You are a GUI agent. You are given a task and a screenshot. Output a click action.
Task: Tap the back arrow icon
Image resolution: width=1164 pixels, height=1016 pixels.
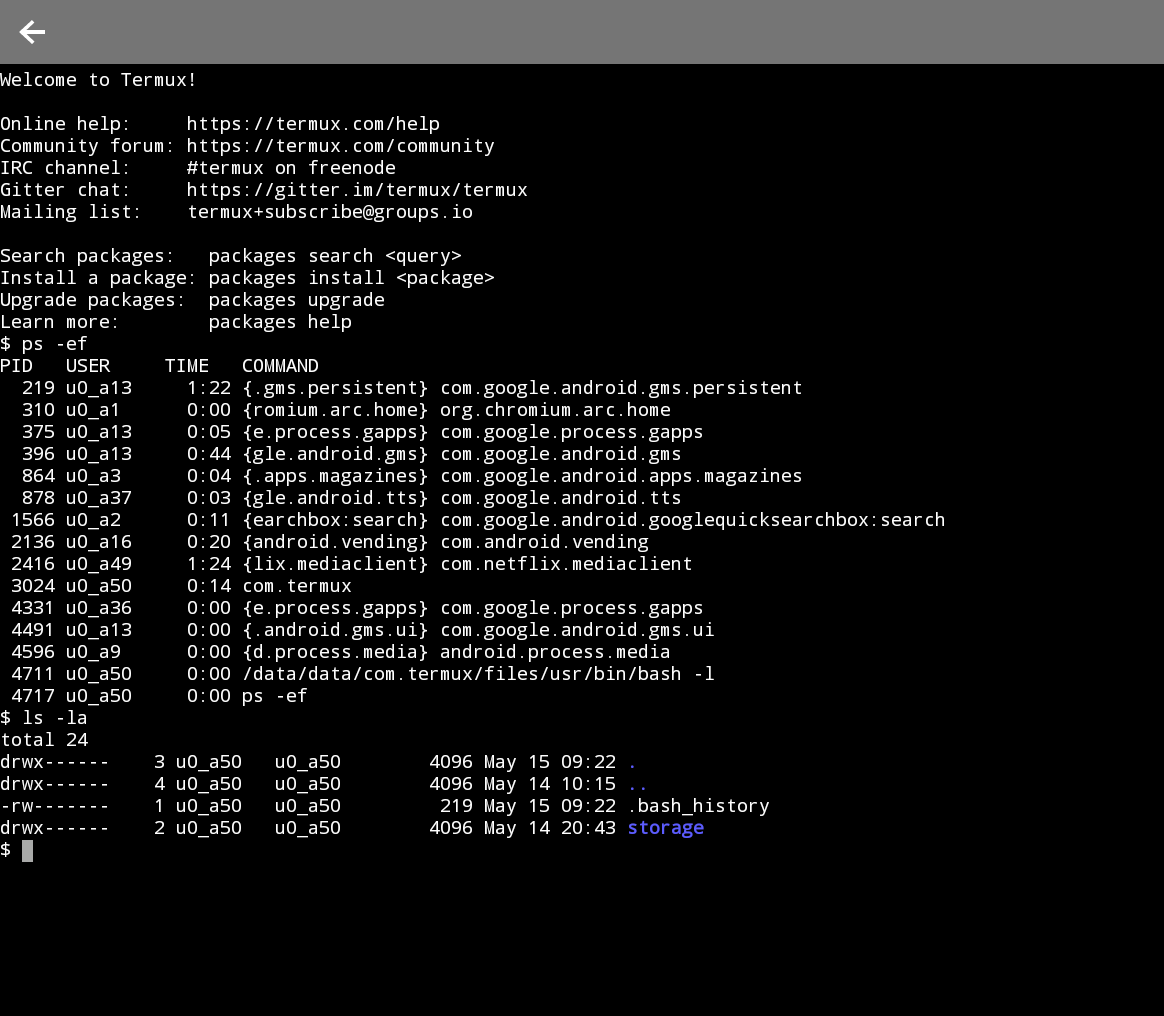click(x=32, y=32)
